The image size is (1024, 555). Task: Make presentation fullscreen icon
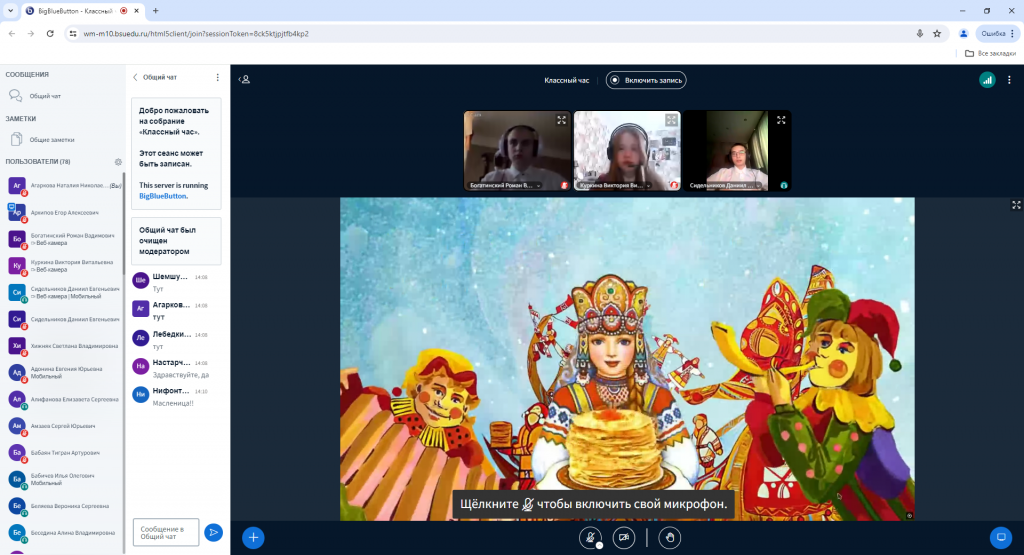1016,205
